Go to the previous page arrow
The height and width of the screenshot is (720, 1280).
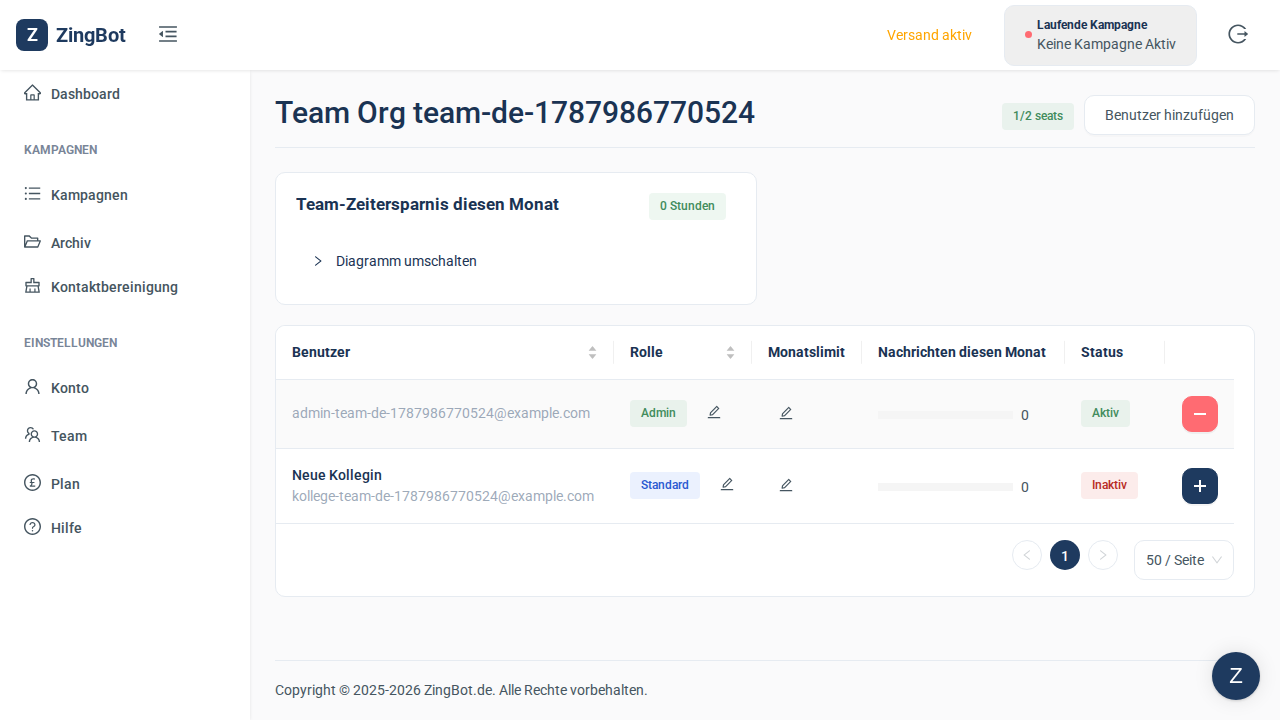click(x=1027, y=555)
